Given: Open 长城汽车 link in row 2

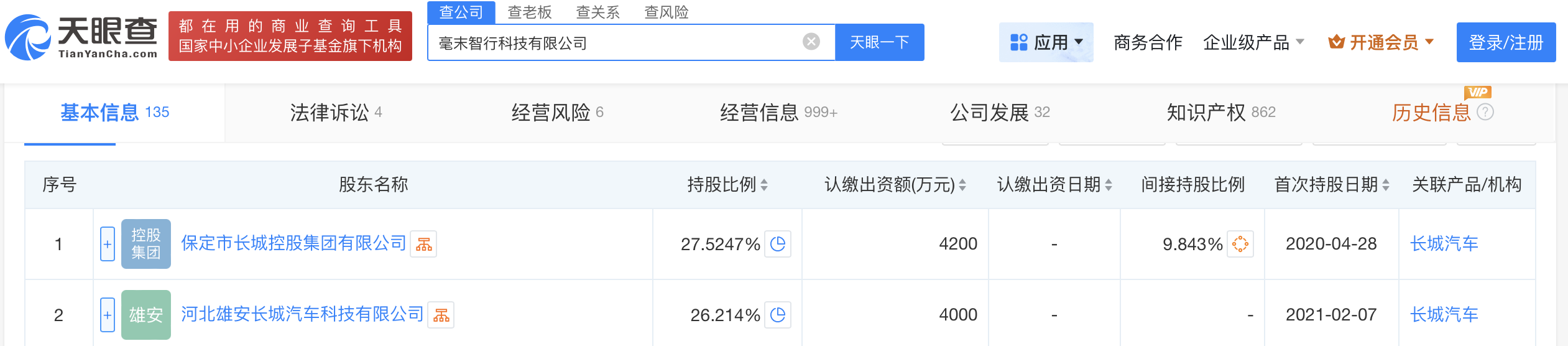Looking at the screenshot, I should tap(1444, 315).
